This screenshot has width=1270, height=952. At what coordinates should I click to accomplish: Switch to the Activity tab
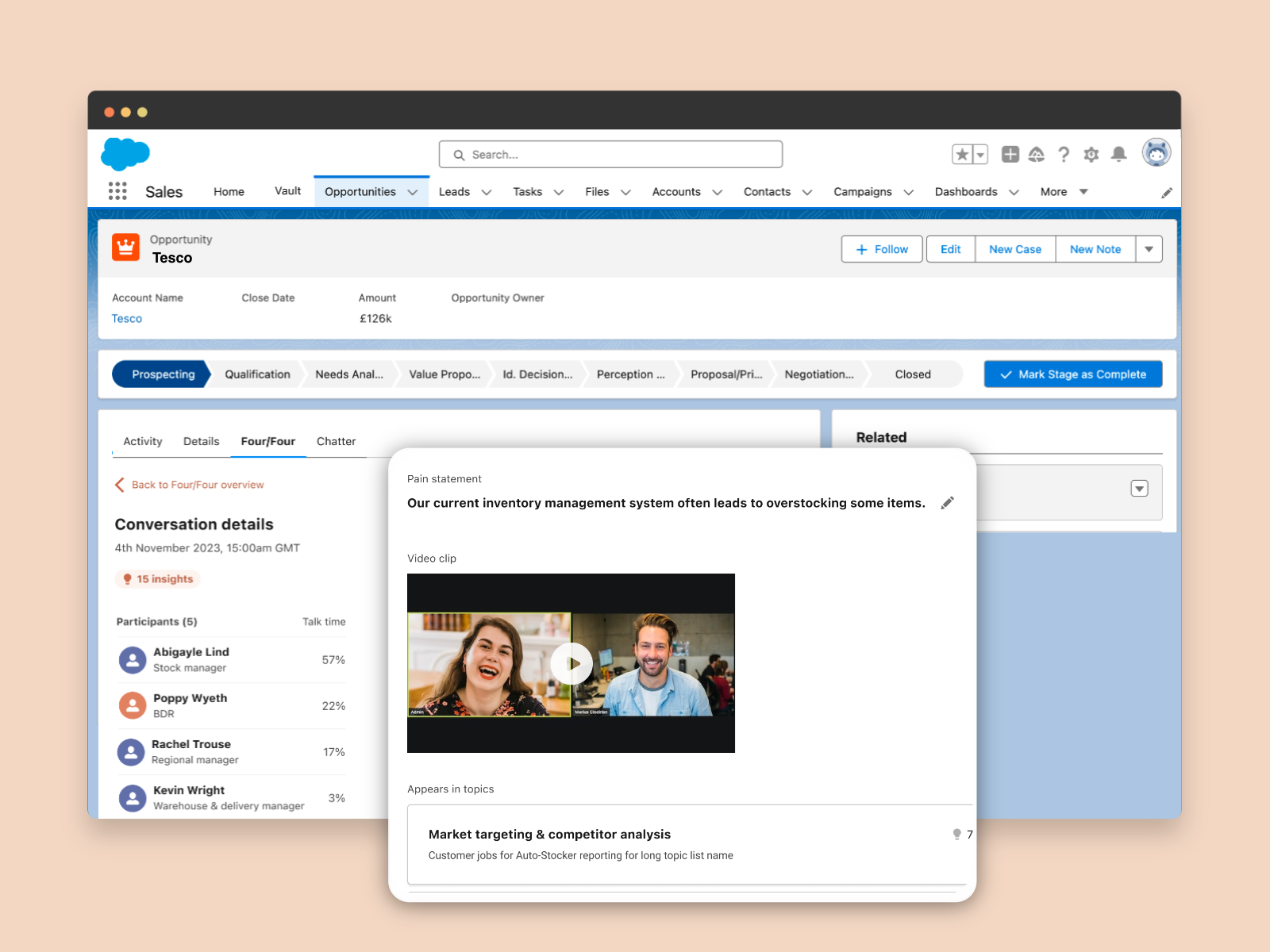tap(143, 441)
